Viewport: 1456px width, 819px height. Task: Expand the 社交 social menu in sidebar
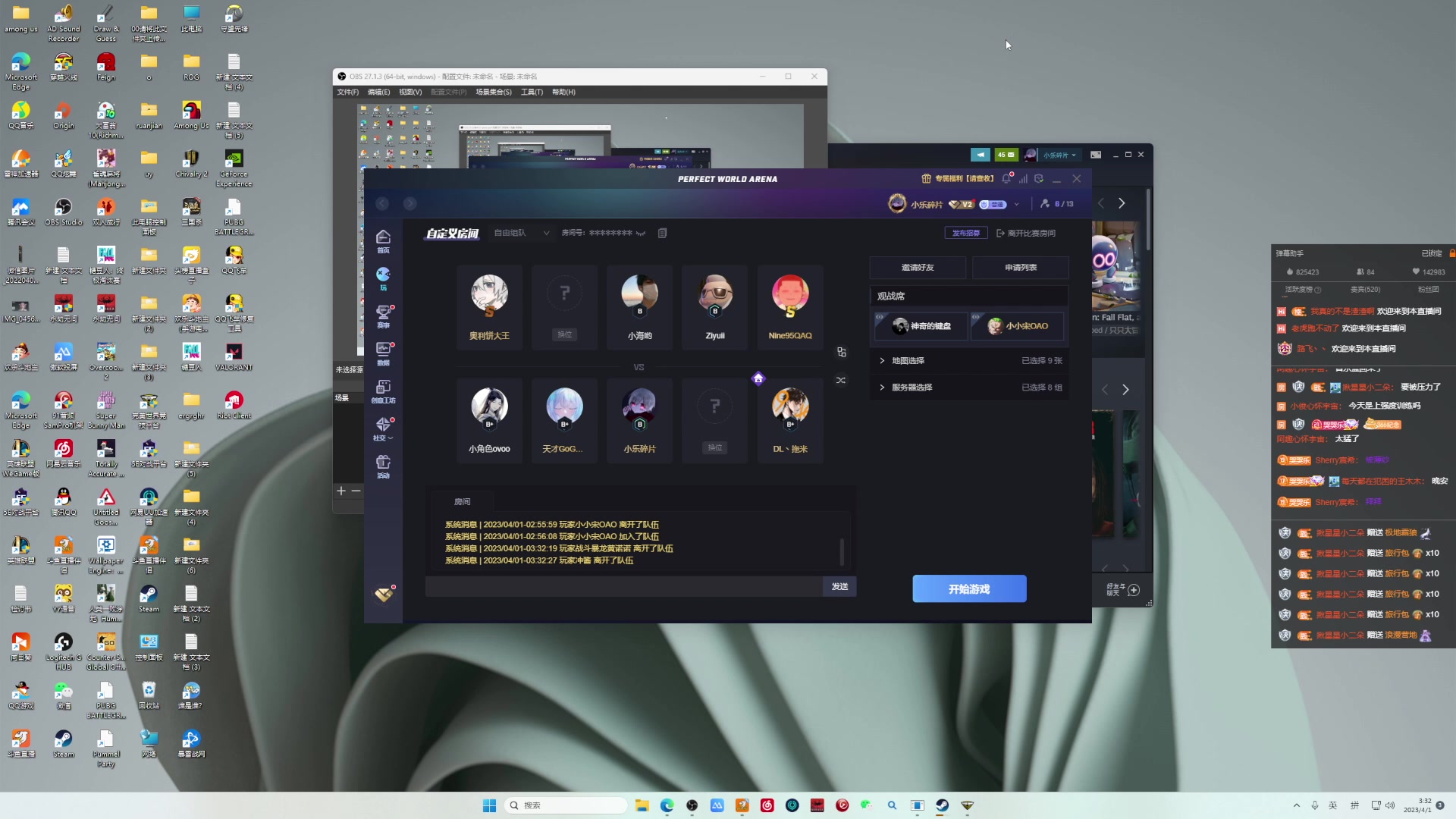point(383,428)
